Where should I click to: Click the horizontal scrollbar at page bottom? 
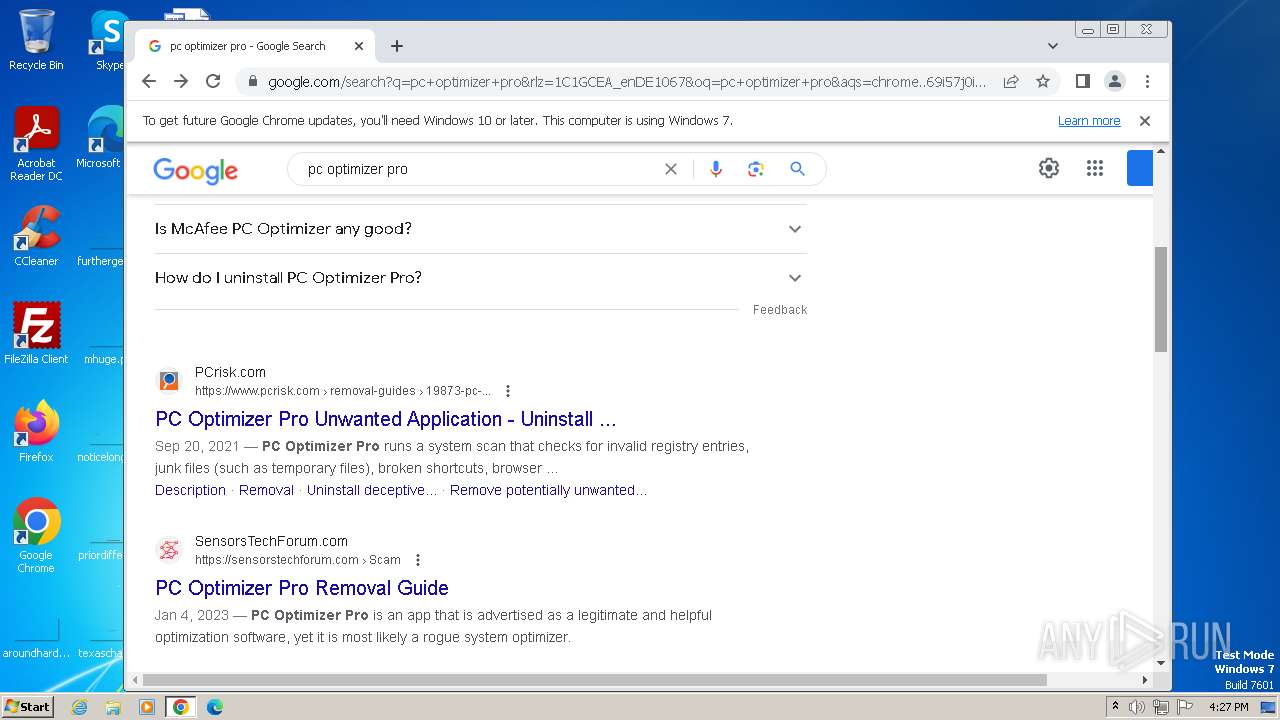[594, 680]
